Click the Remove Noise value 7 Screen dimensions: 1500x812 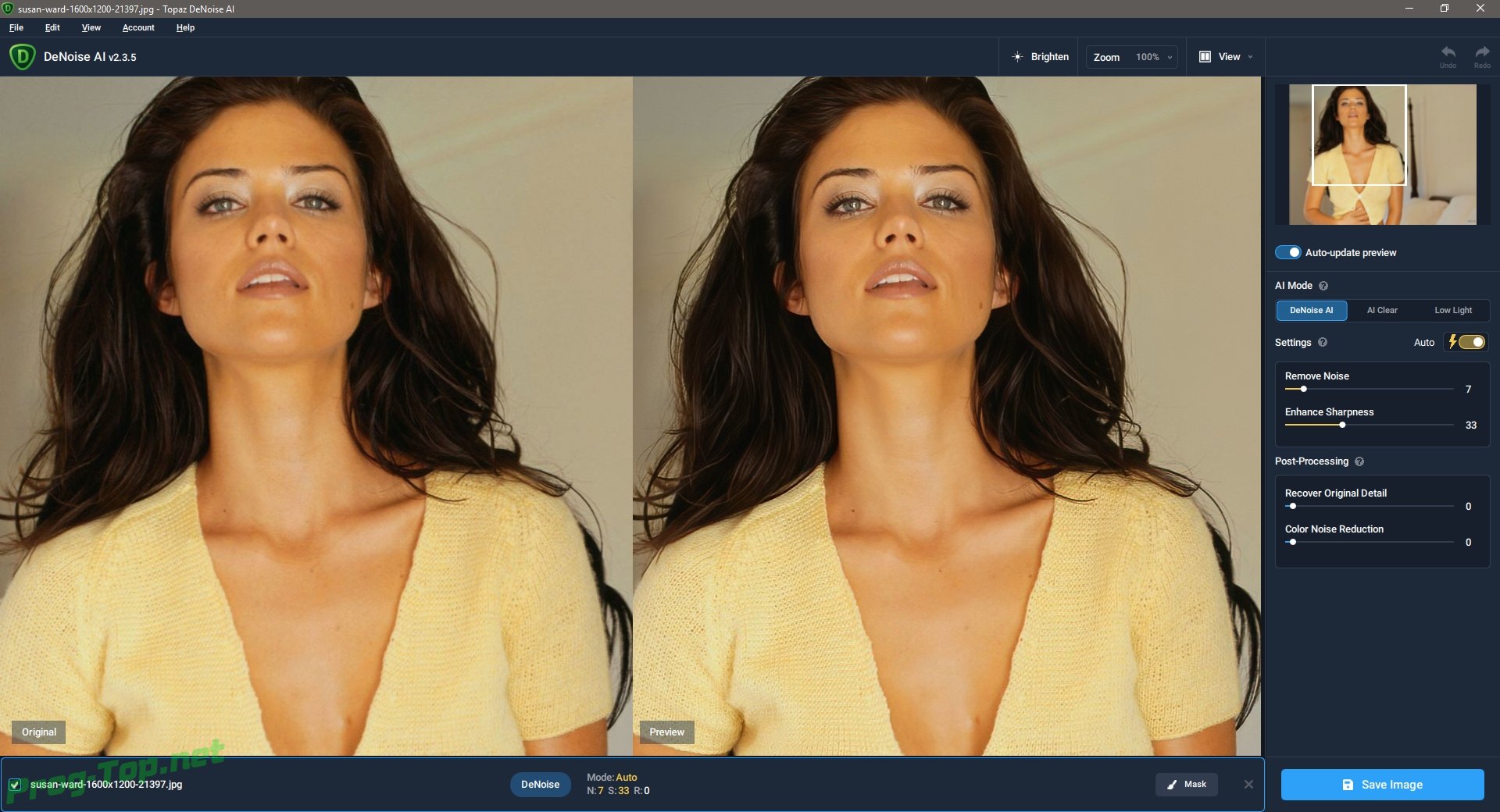(x=1469, y=390)
